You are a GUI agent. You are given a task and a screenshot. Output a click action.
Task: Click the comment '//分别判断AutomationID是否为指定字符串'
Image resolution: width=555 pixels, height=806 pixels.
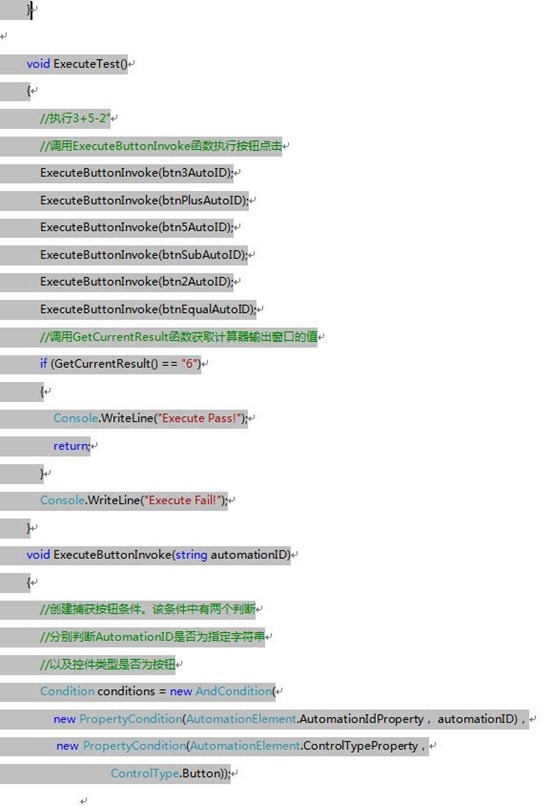[x=153, y=636]
